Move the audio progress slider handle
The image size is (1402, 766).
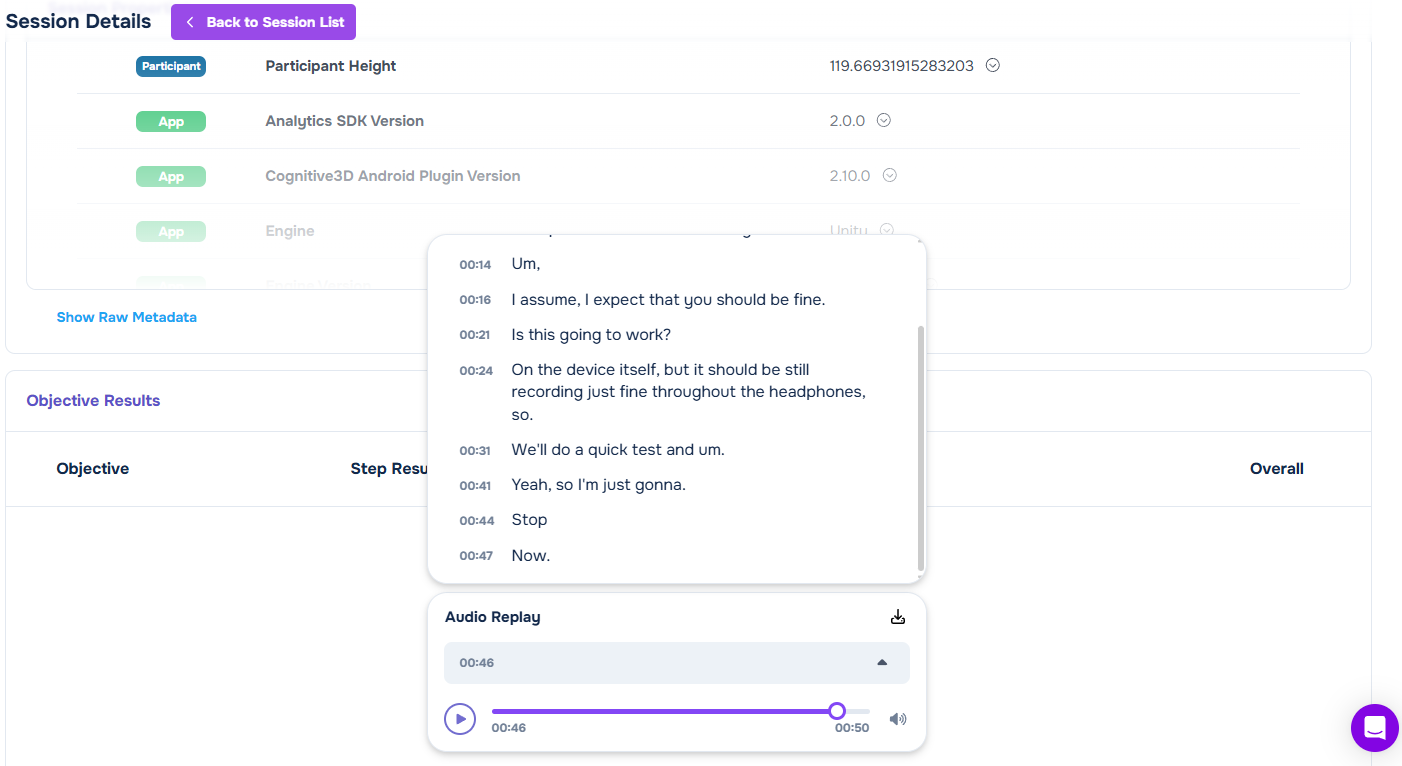[837, 711]
